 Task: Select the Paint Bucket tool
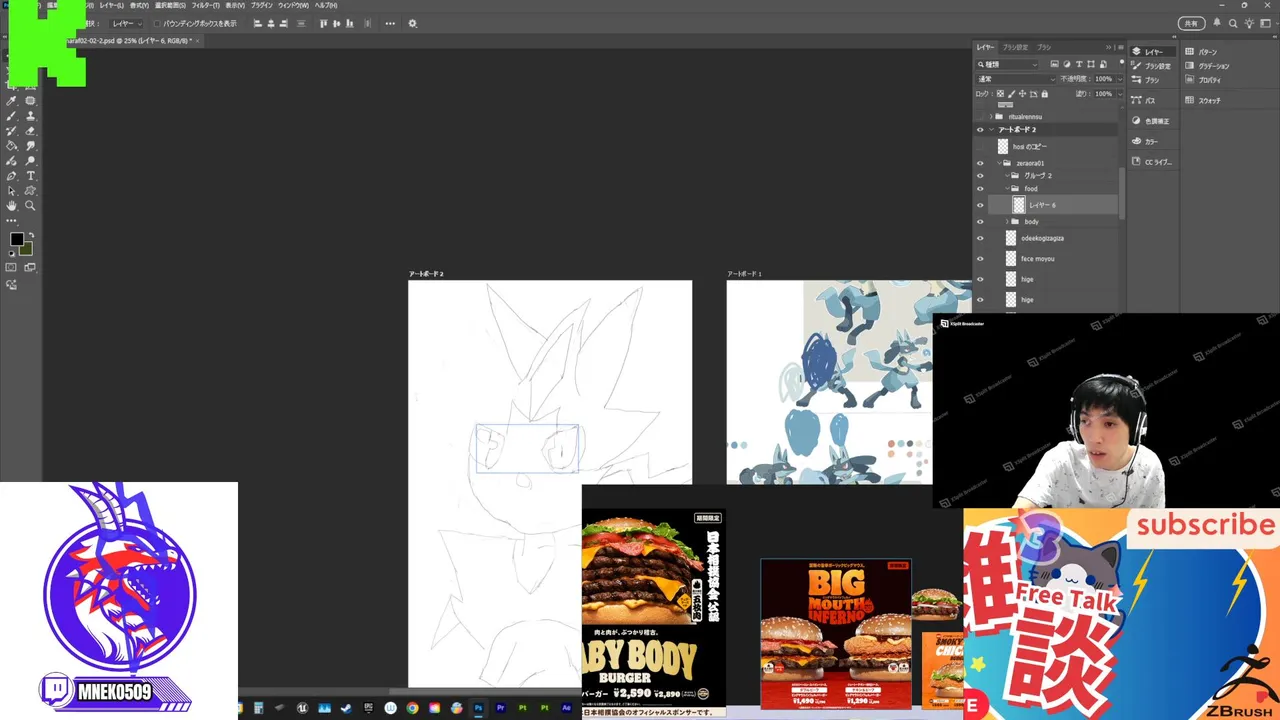pyautogui.click(x=12, y=146)
